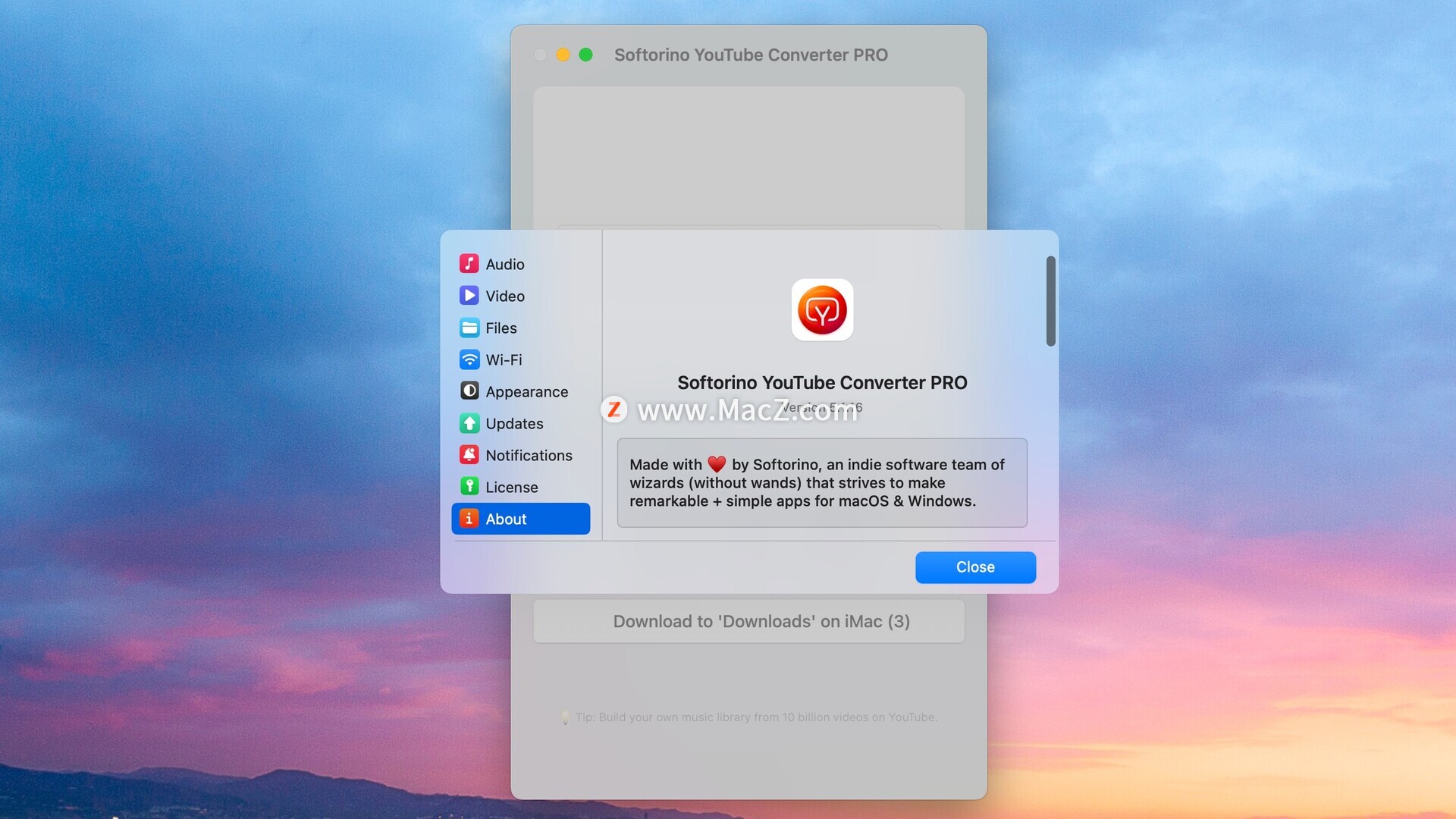Click the Updates arrow icon
The height and width of the screenshot is (819, 1456).
click(469, 423)
